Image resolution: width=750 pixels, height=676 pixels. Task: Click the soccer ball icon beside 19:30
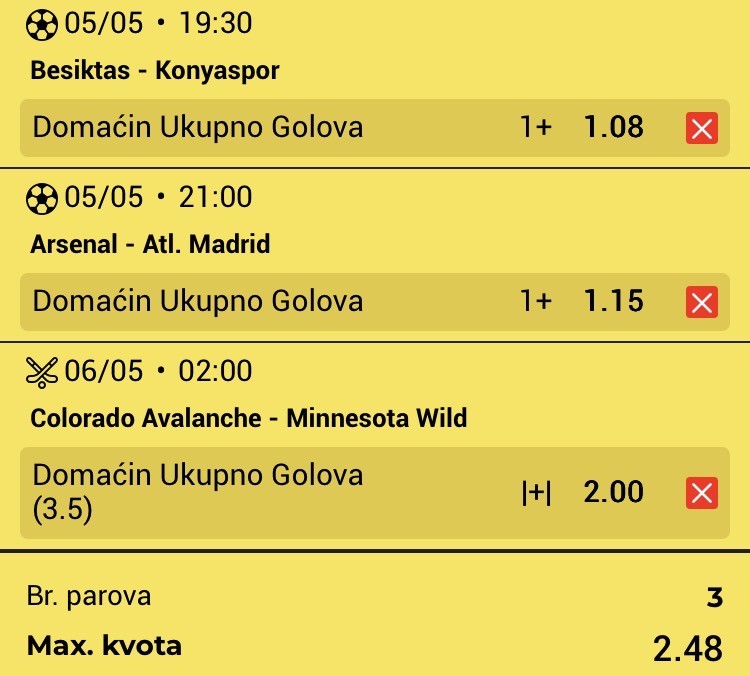coord(42,25)
